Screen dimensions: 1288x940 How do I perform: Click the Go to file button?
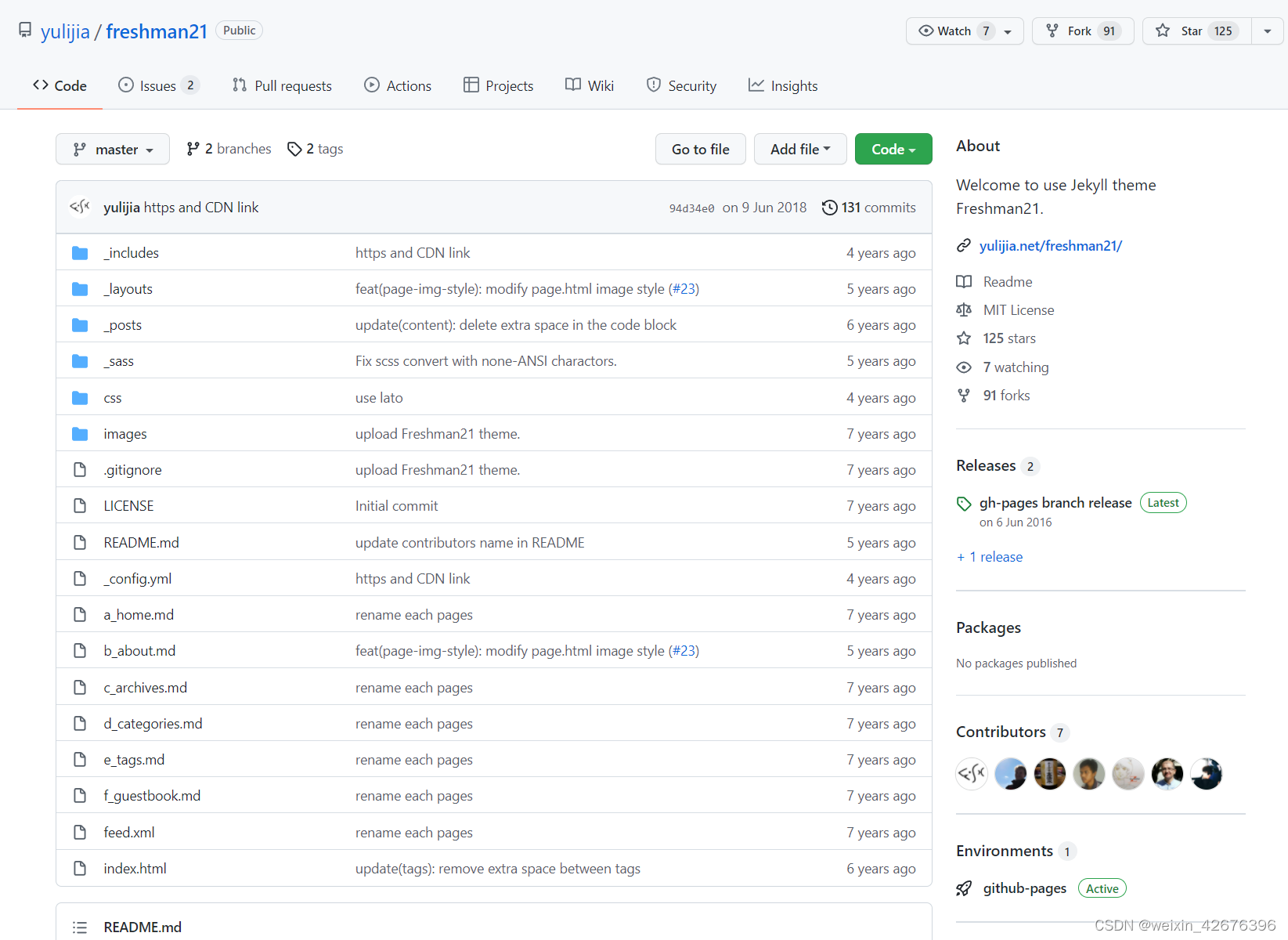click(x=701, y=149)
